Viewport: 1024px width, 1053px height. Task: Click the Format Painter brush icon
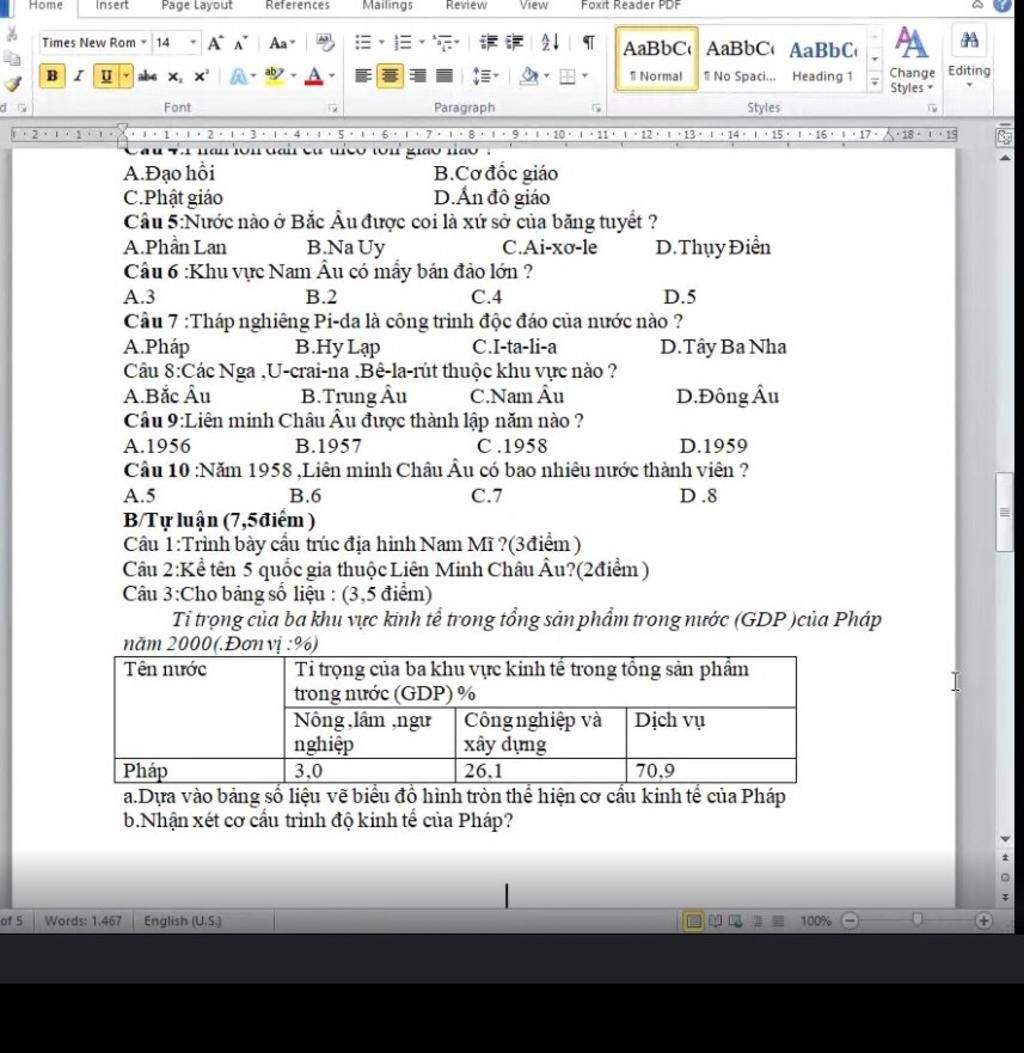(13, 83)
